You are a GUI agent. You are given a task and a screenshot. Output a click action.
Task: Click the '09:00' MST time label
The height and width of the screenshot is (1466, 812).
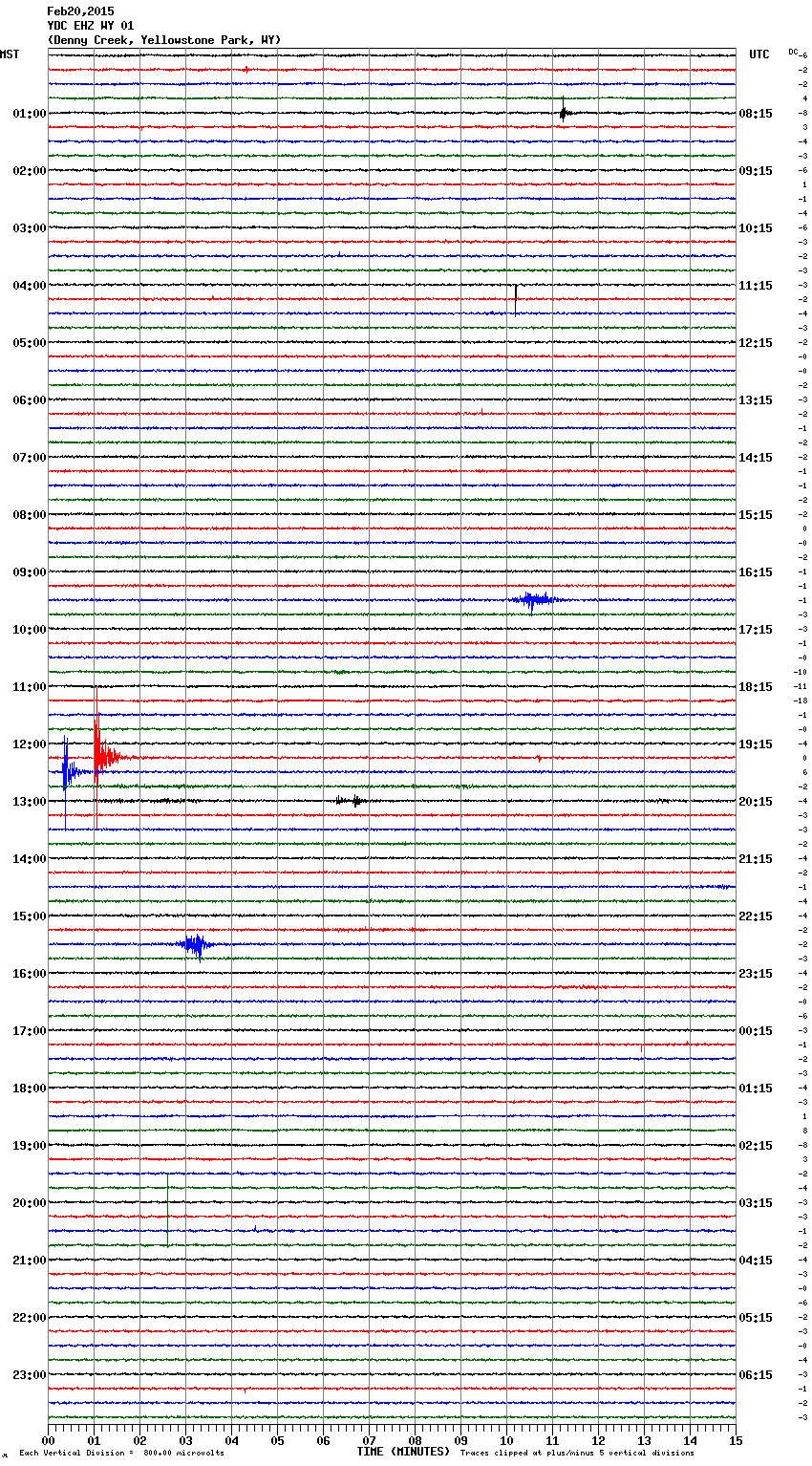tap(30, 572)
